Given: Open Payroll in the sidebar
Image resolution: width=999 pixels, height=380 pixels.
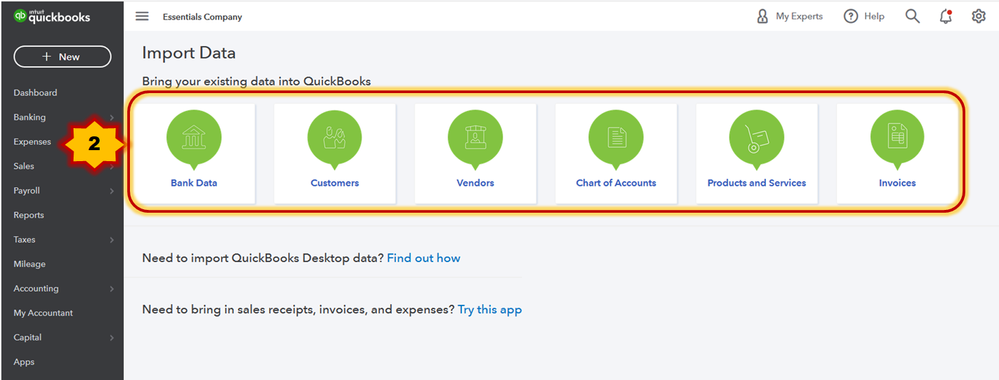Looking at the screenshot, I should [27, 191].
